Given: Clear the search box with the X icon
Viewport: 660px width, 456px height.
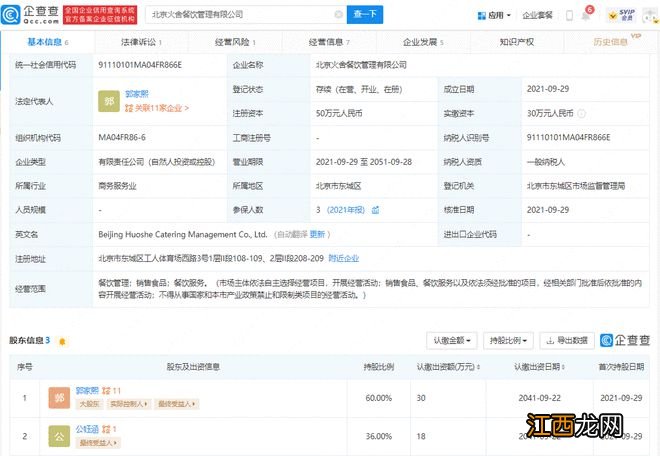Looking at the screenshot, I should click(338, 15).
